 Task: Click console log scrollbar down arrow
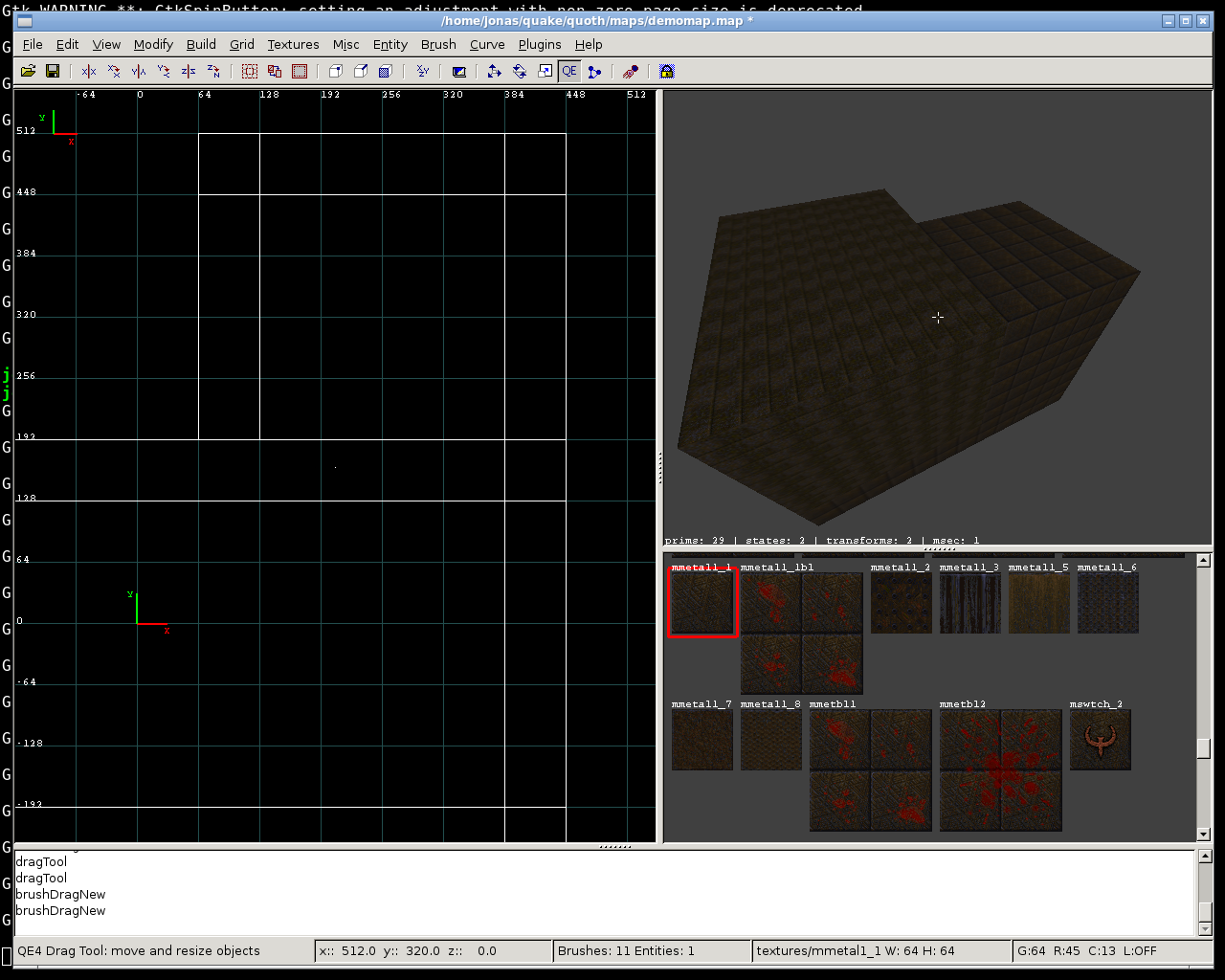1205,928
